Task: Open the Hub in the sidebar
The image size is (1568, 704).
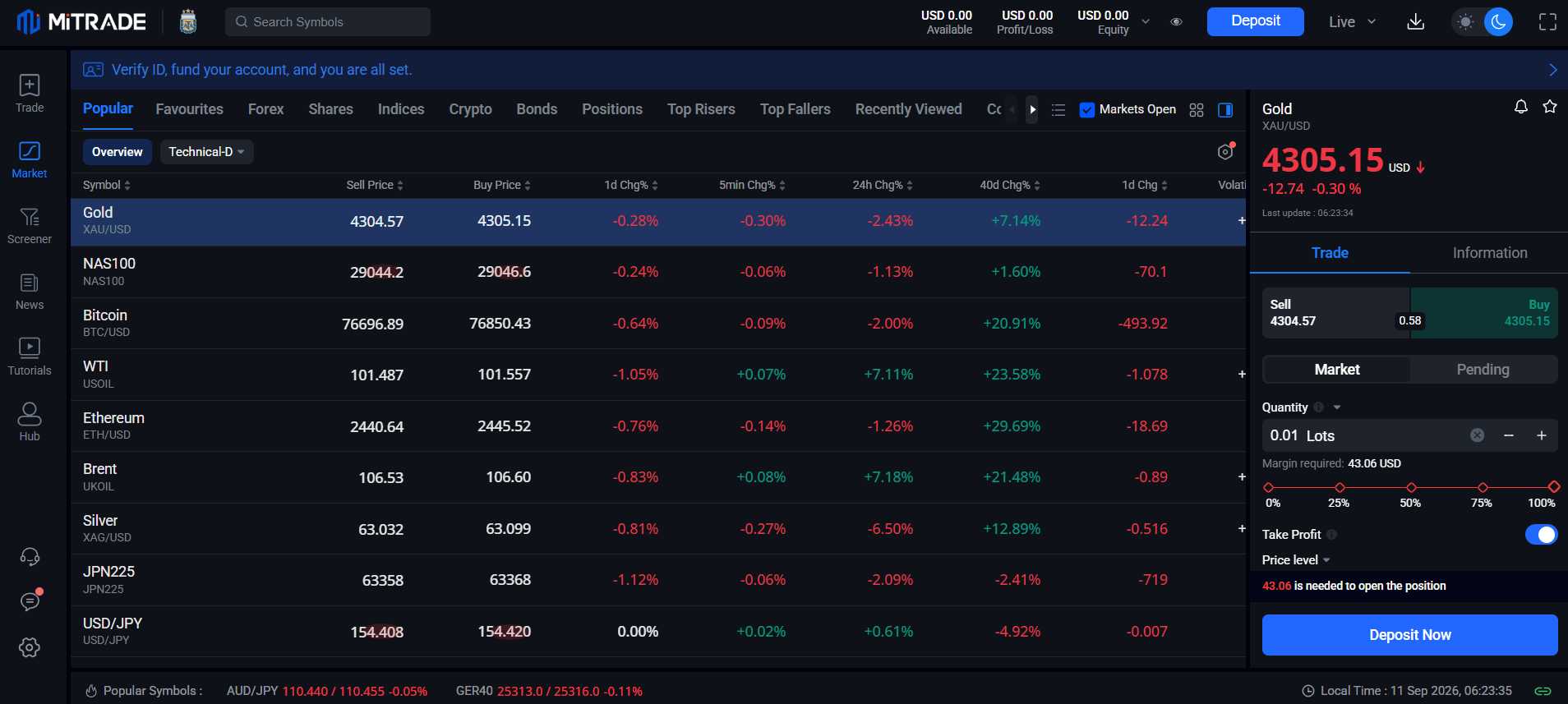Action: click(x=30, y=422)
